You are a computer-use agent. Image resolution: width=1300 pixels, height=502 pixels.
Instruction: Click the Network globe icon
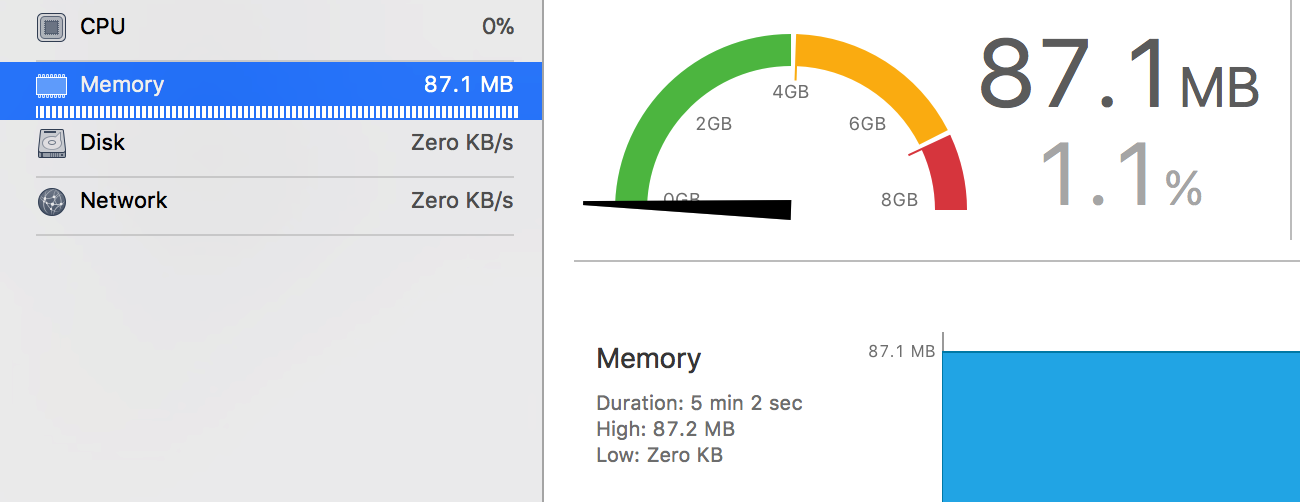tap(51, 201)
